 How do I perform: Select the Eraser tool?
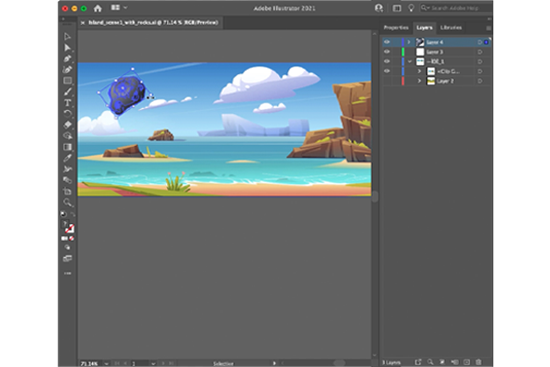pyautogui.click(x=67, y=125)
